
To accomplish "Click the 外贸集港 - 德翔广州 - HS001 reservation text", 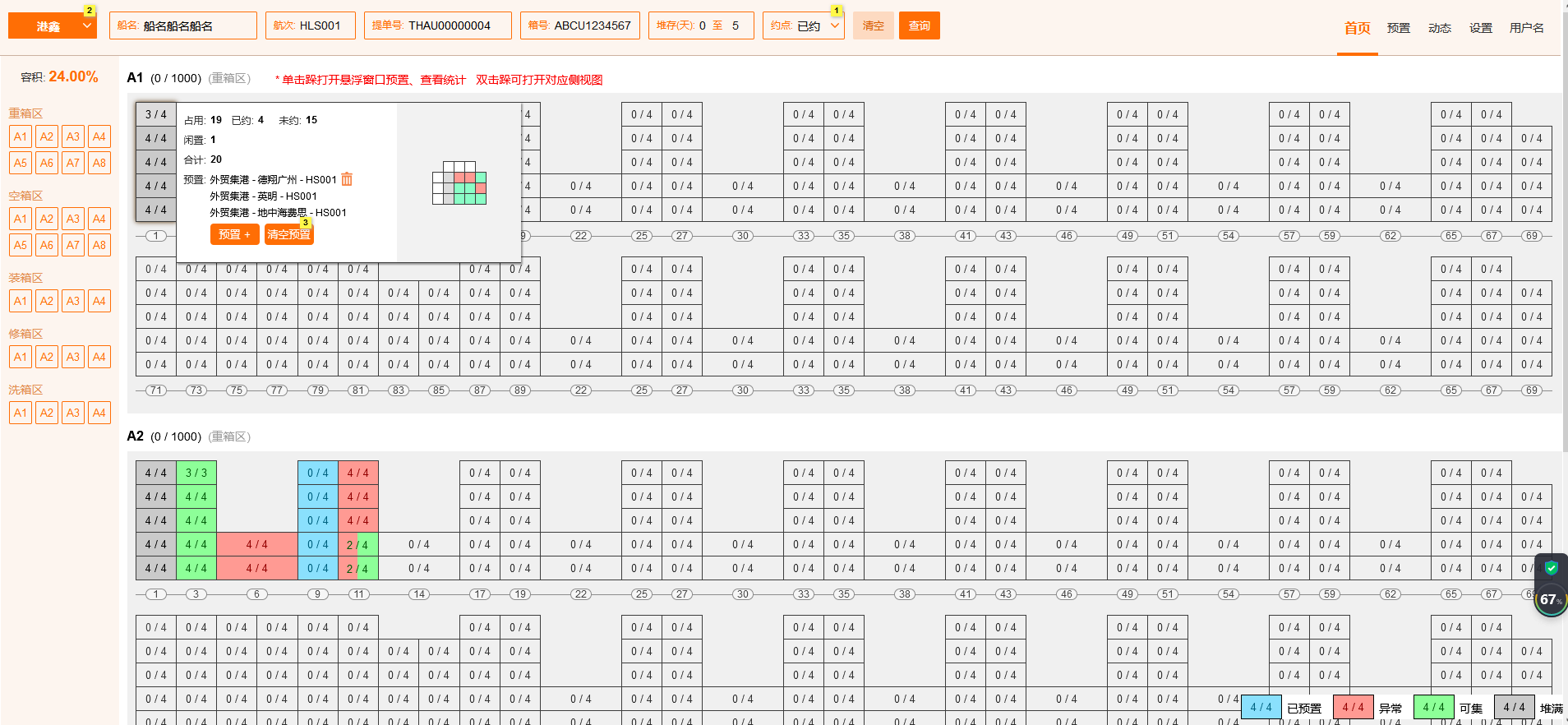I will [x=273, y=180].
